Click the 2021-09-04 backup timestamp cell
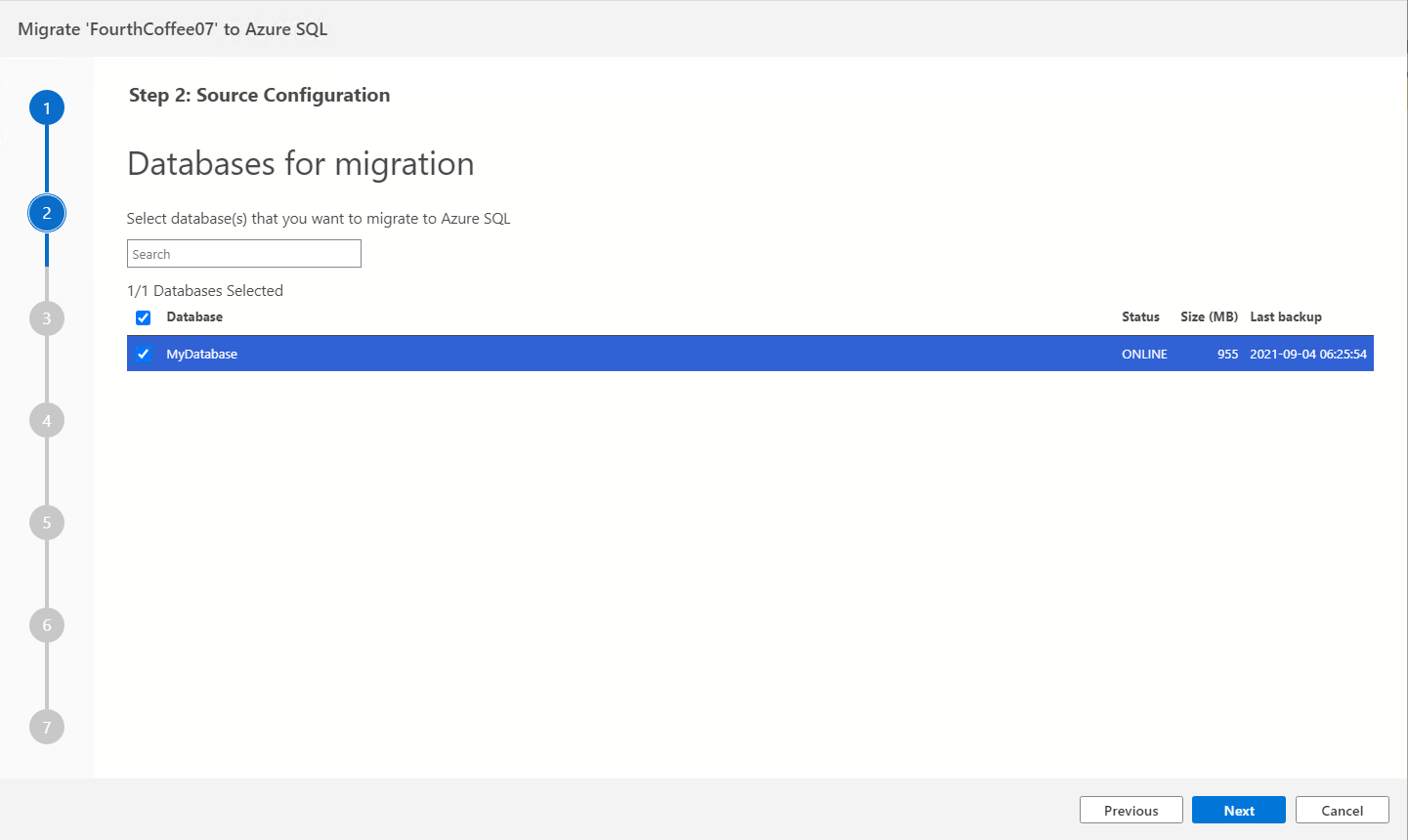1408x840 pixels. point(1307,354)
